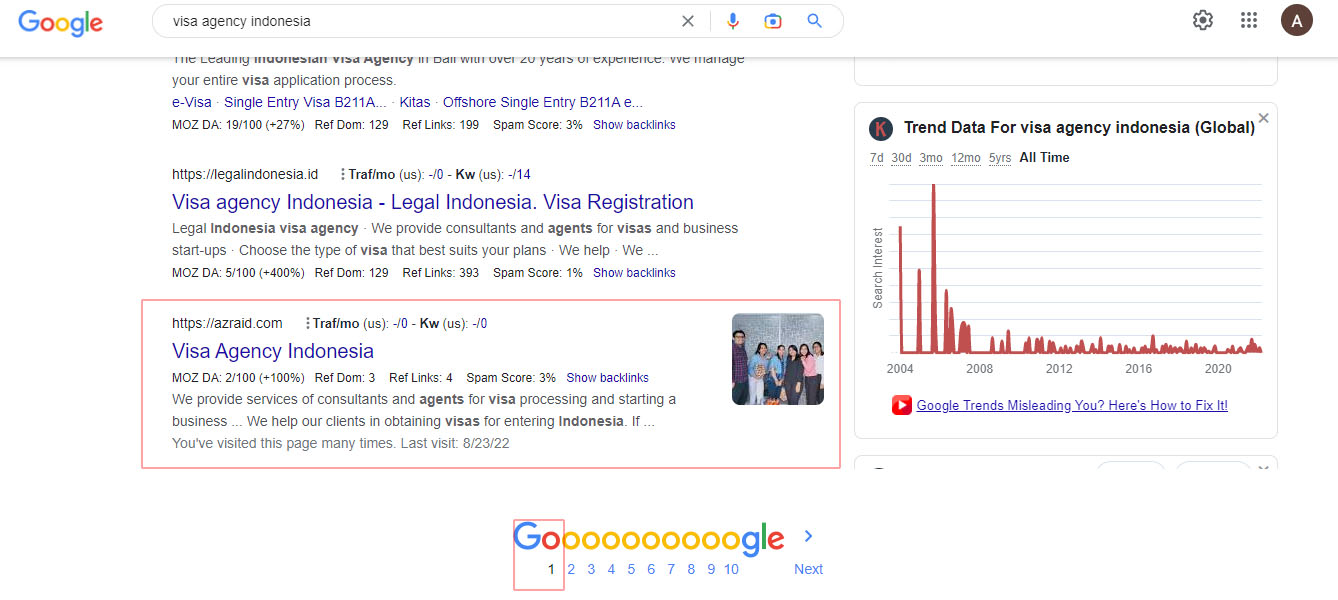Click the Next page link
Image resolution: width=1338 pixels, height=600 pixels.
(x=808, y=569)
